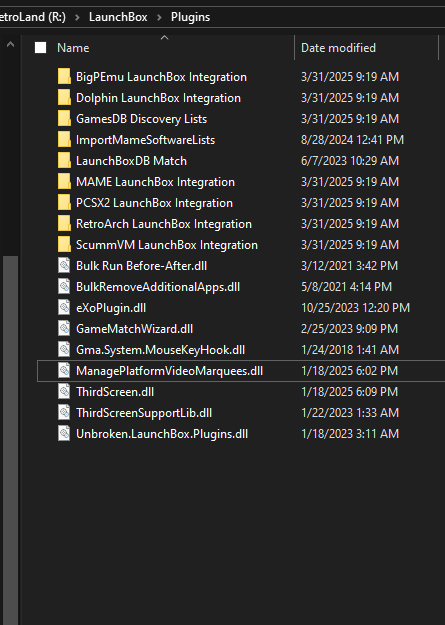Click the ScummVM LaunchBox Integration folder icon

tap(64, 244)
